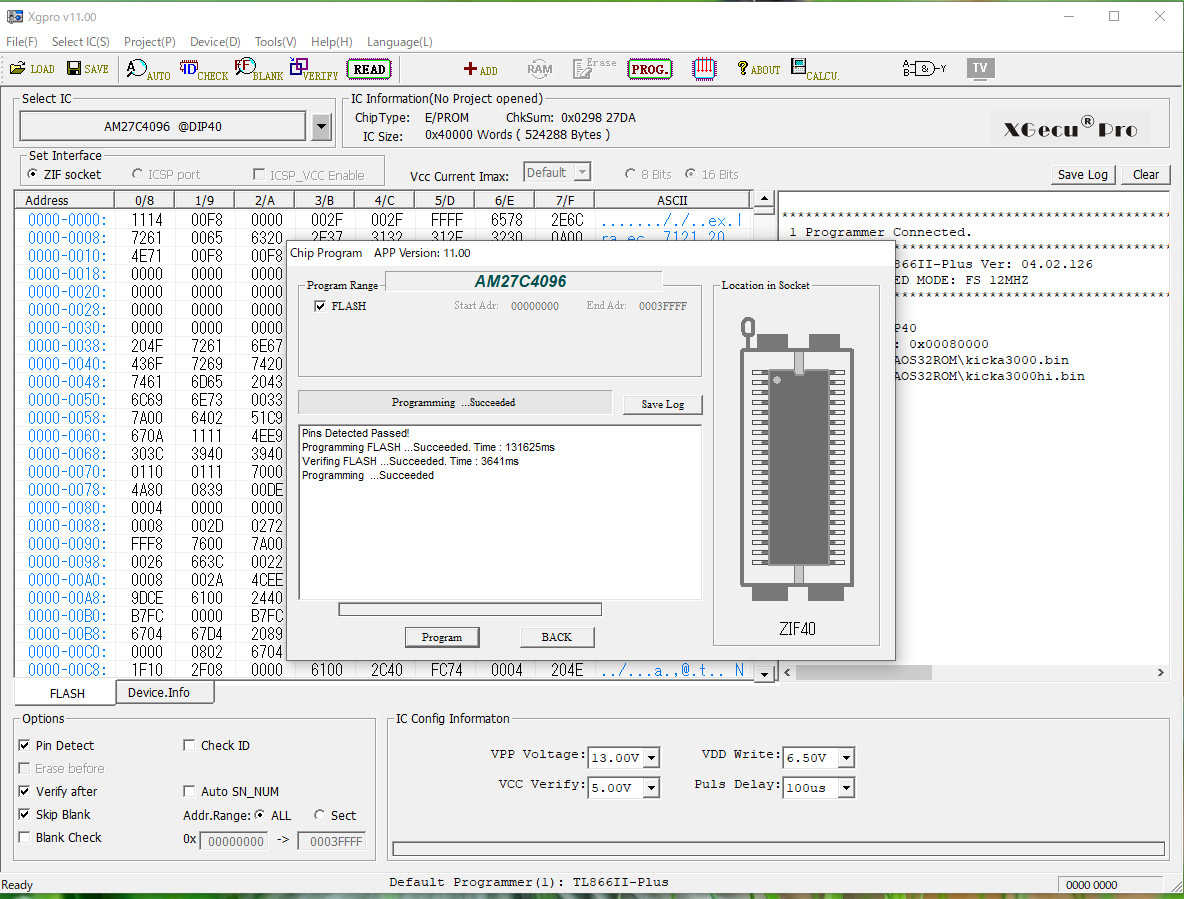Click the Xgpro app icon in title bar
Image resolution: width=1184 pixels, height=899 pixels.
tap(14, 17)
